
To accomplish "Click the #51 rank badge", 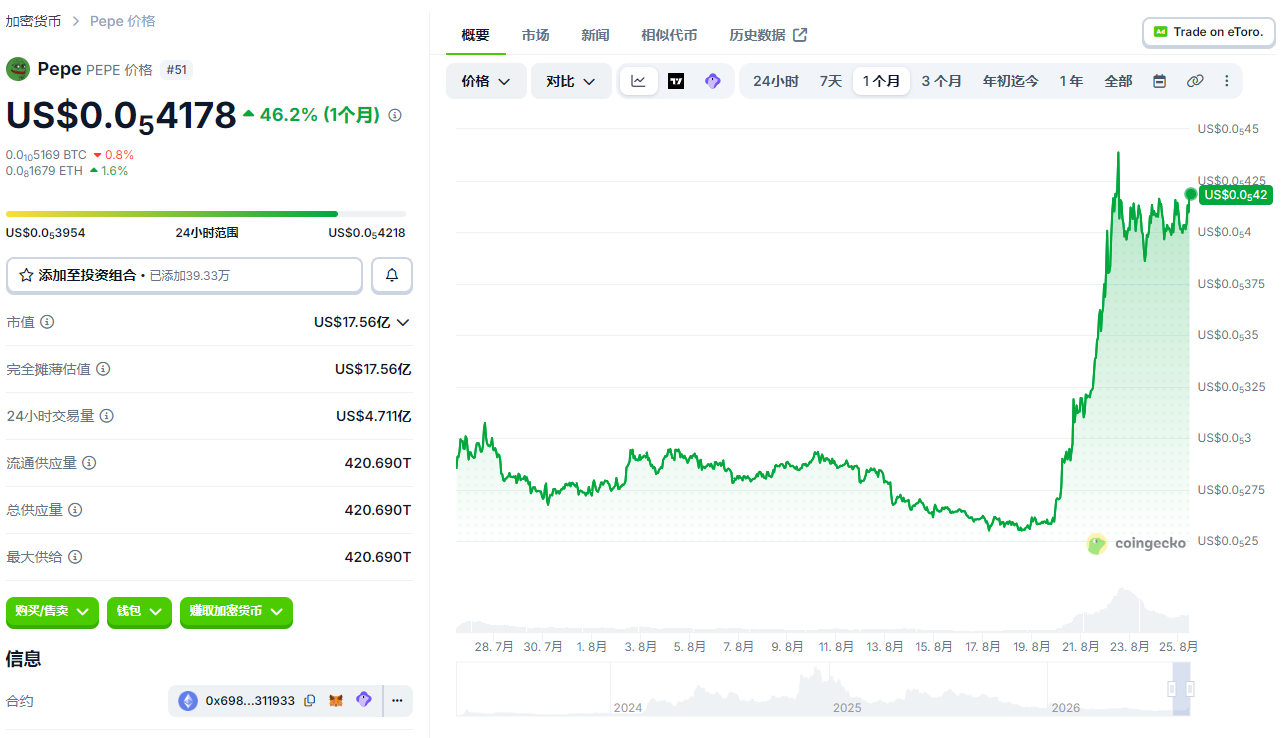I will click(176, 69).
